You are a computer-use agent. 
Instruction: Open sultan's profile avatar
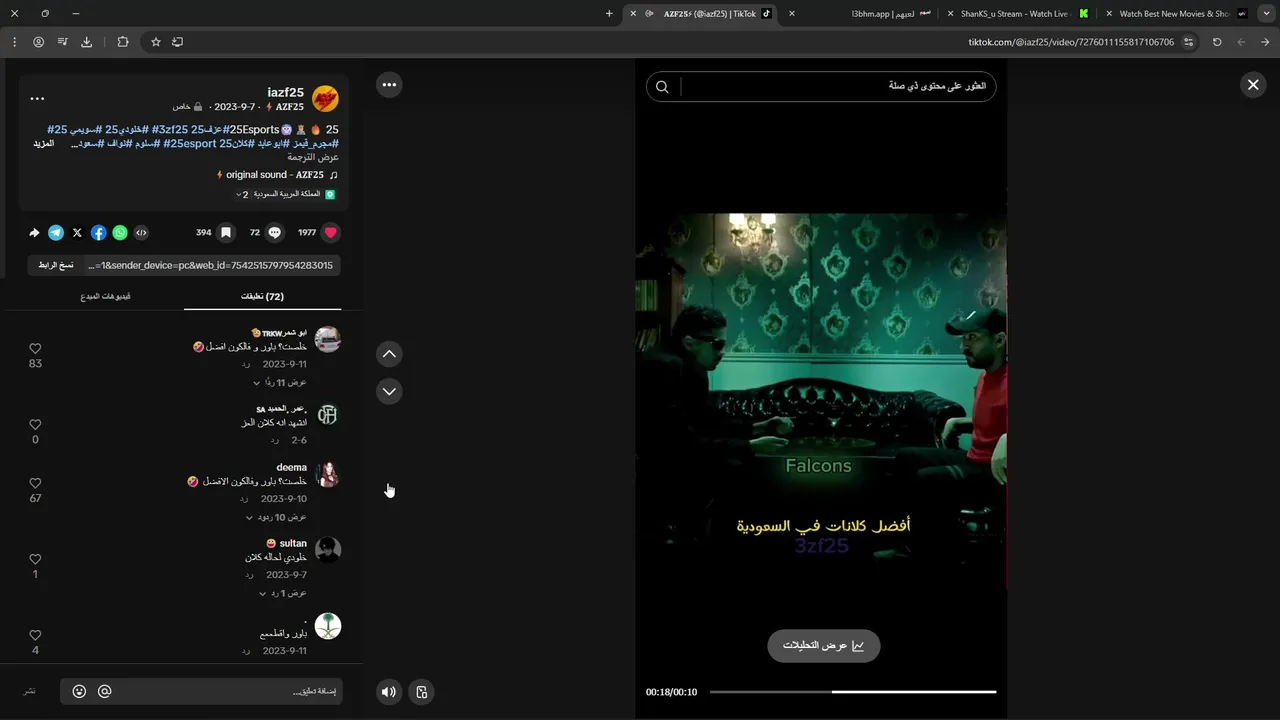(x=328, y=550)
